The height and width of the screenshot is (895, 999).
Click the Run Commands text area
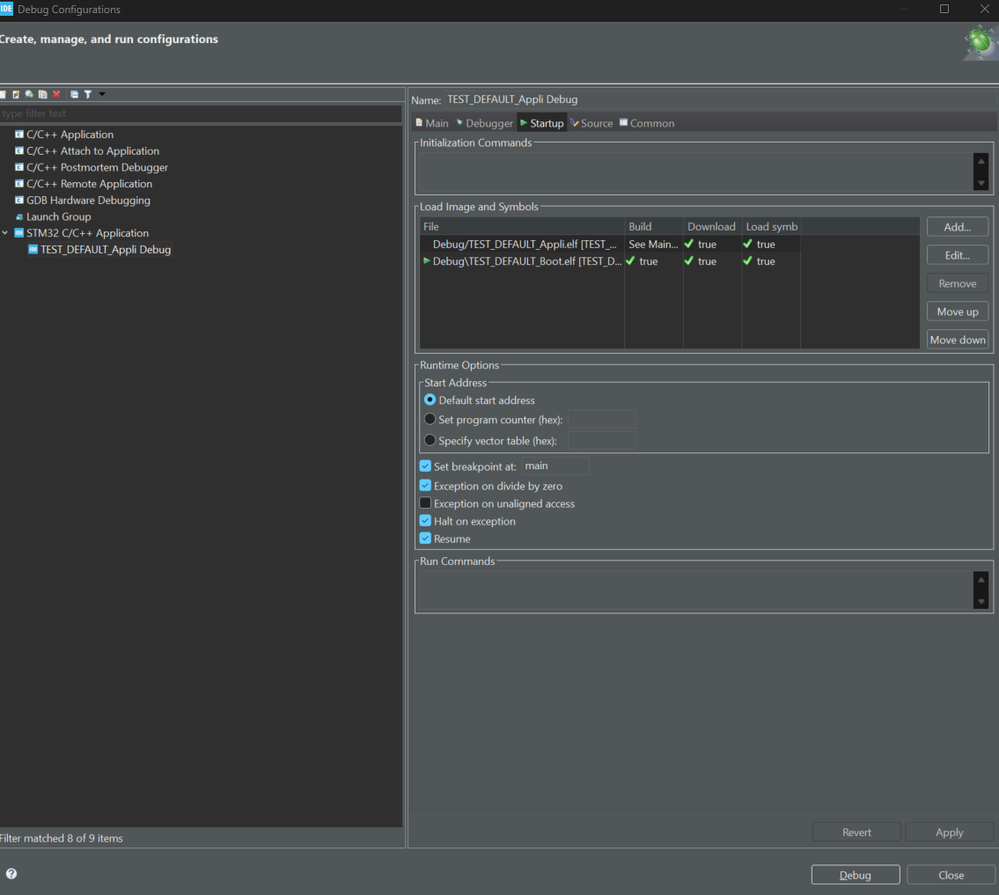pyautogui.click(x=694, y=589)
